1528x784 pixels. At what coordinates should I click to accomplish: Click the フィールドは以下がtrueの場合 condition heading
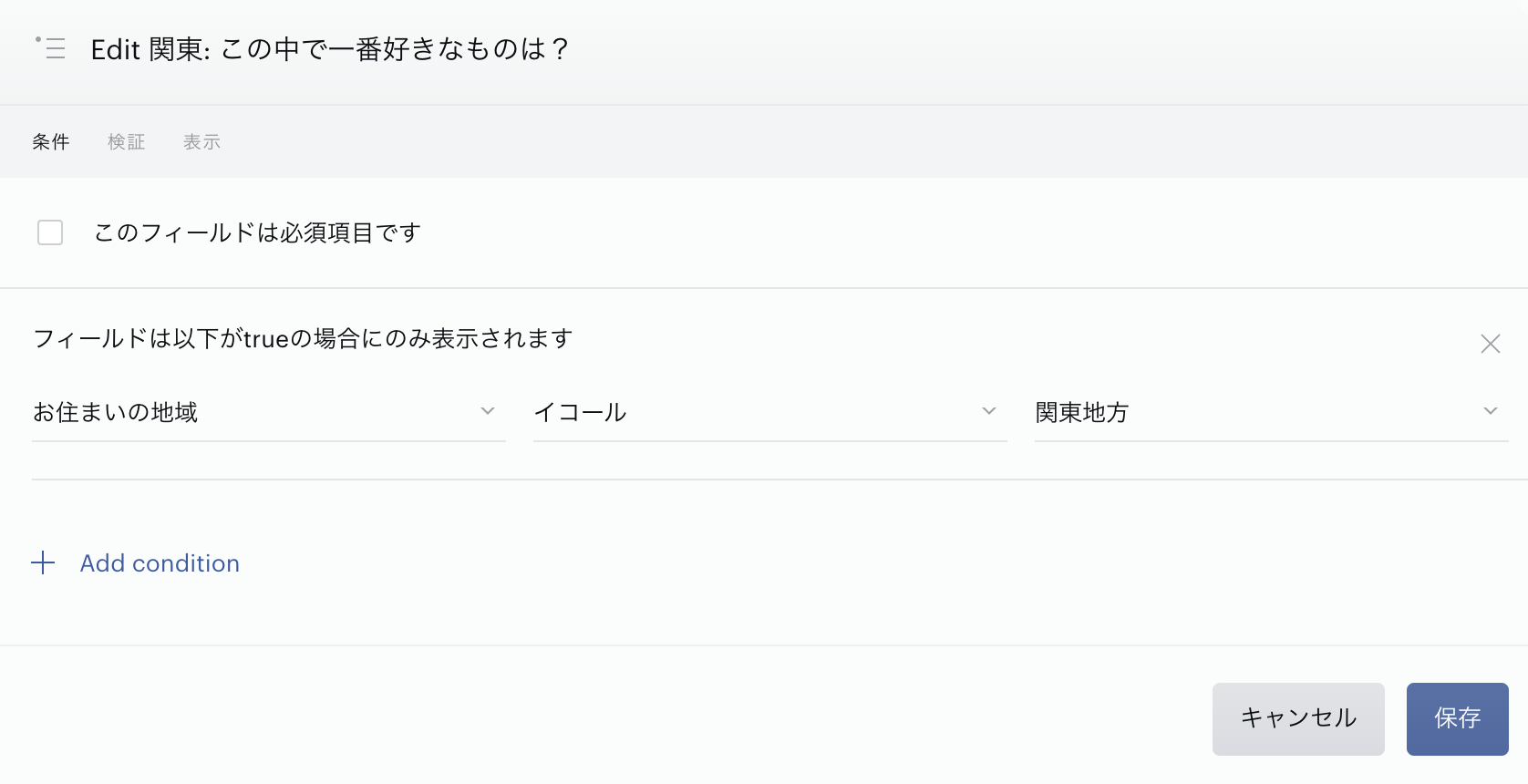pos(303,339)
